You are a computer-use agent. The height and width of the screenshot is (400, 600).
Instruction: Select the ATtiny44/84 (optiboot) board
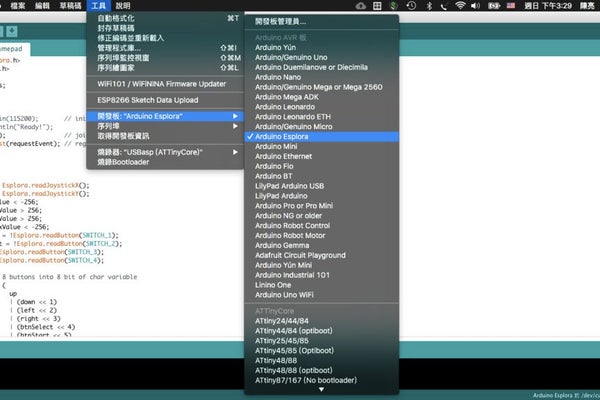321,331
